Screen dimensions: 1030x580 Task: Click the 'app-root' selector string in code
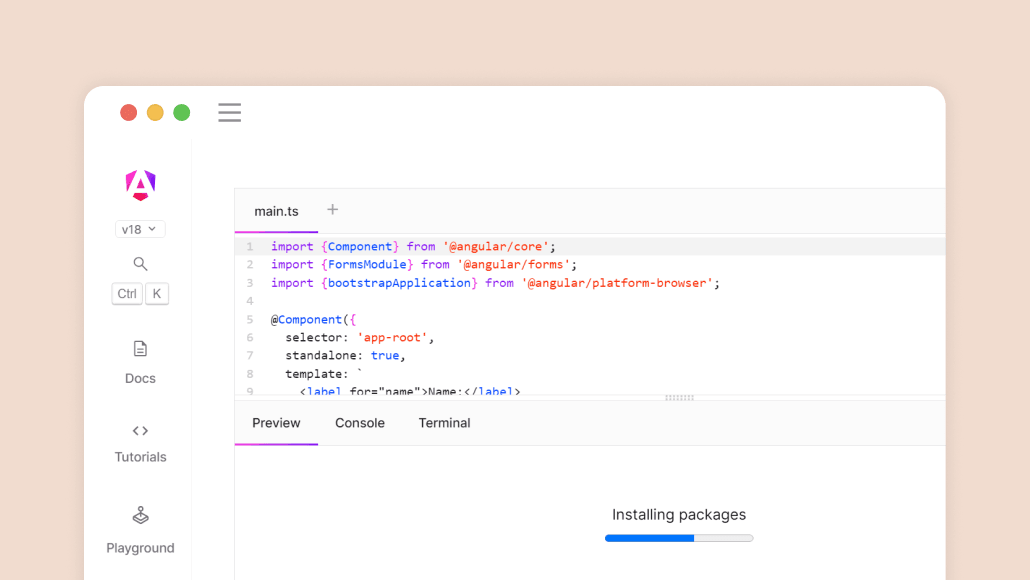point(393,338)
